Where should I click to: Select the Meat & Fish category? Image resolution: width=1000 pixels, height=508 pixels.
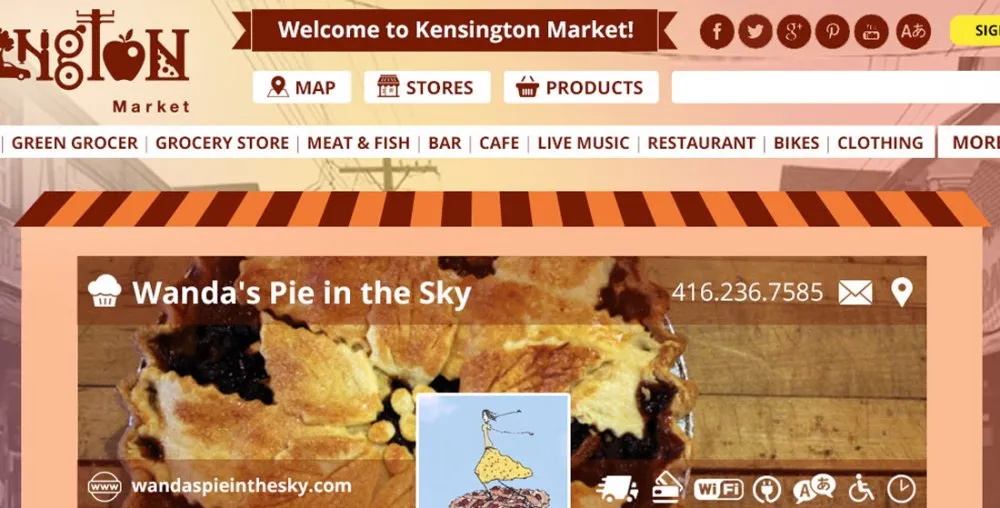coord(358,143)
